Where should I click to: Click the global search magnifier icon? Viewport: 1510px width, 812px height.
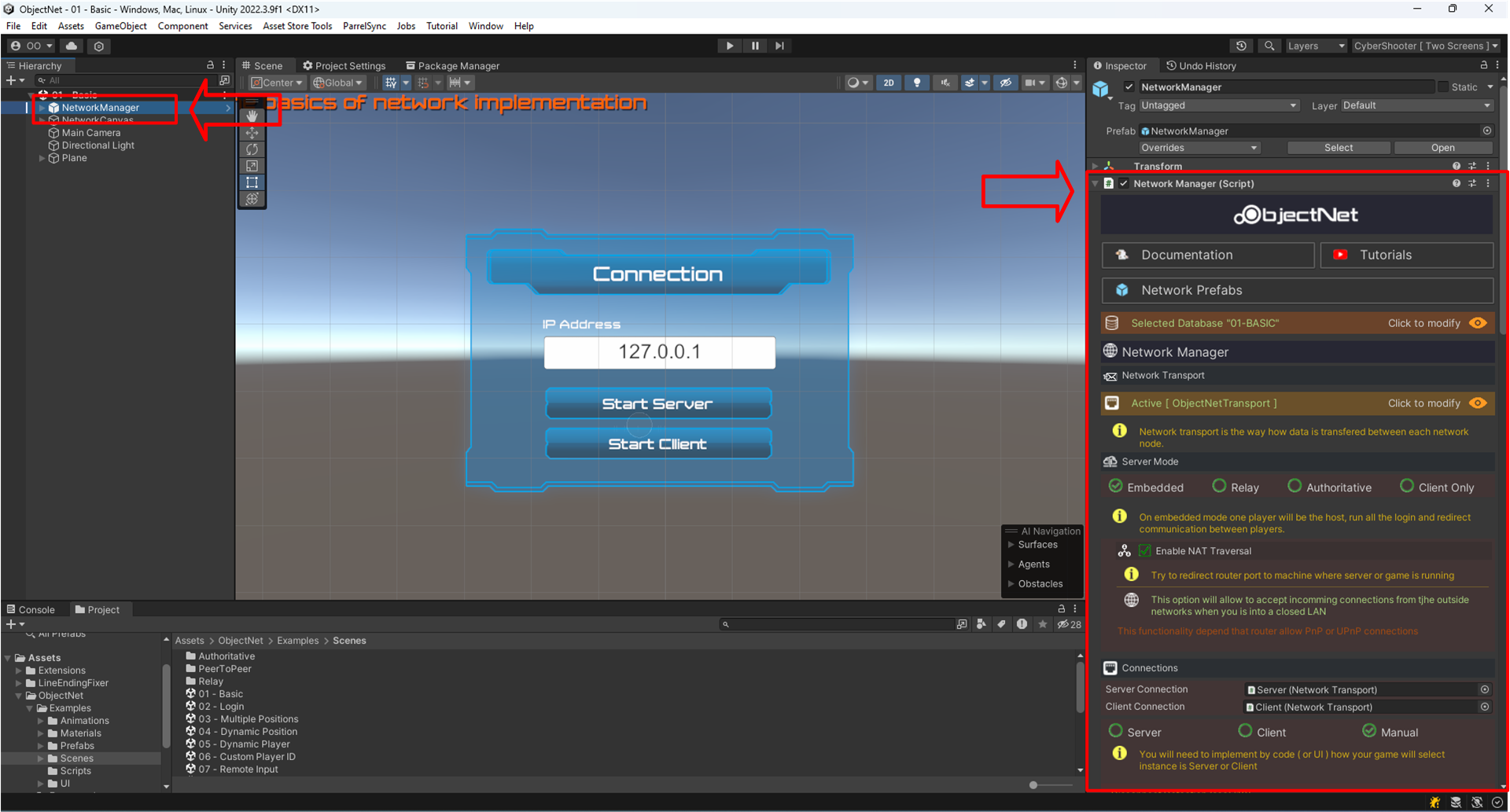coord(1269,46)
